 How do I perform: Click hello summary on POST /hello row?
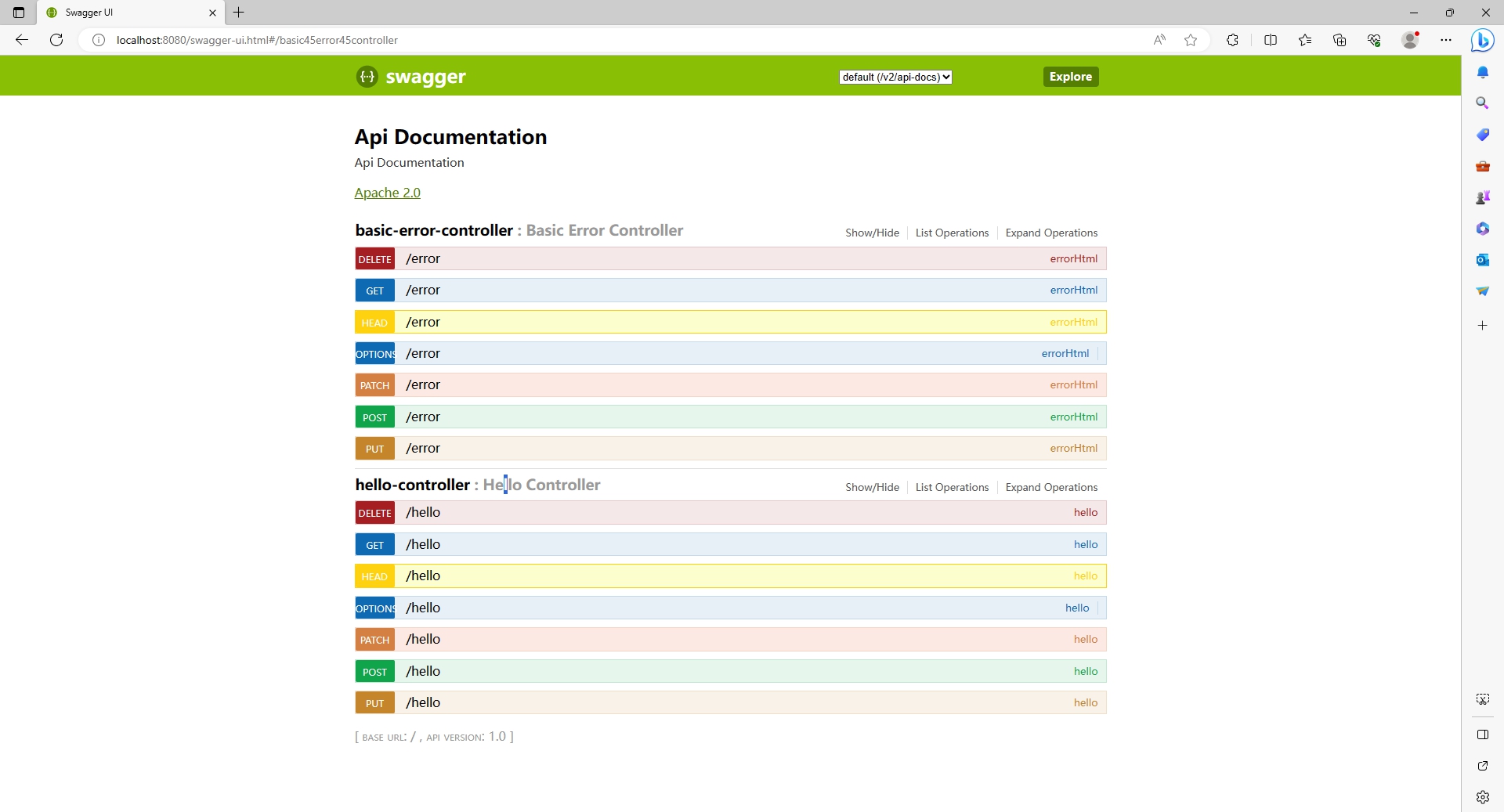pyautogui.click(x=1085, y=671)
